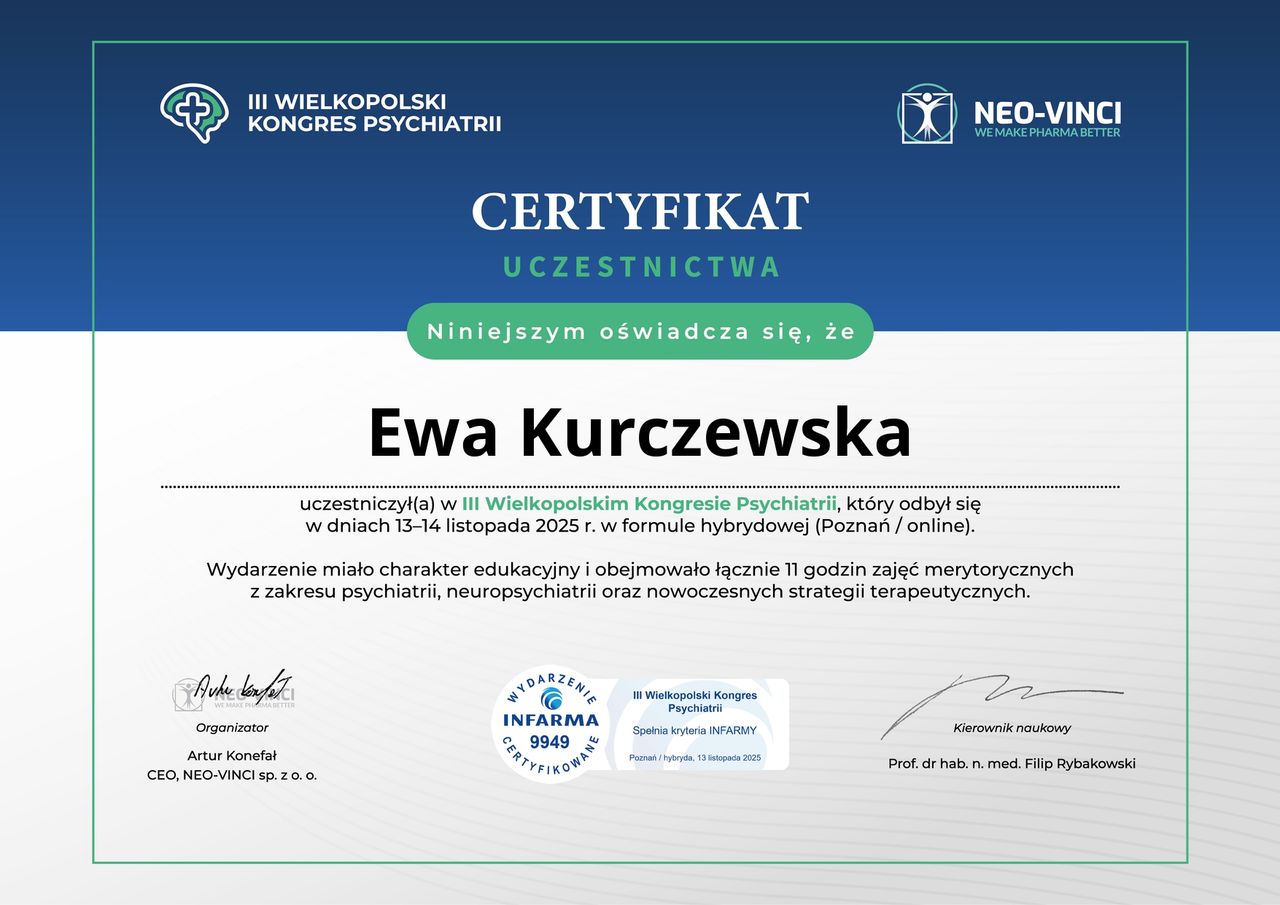The height and width of the screenshot is (905, 1280).
Task: Click Poznań / hybryda date on INFARMA card
Action: pos(694,759)
